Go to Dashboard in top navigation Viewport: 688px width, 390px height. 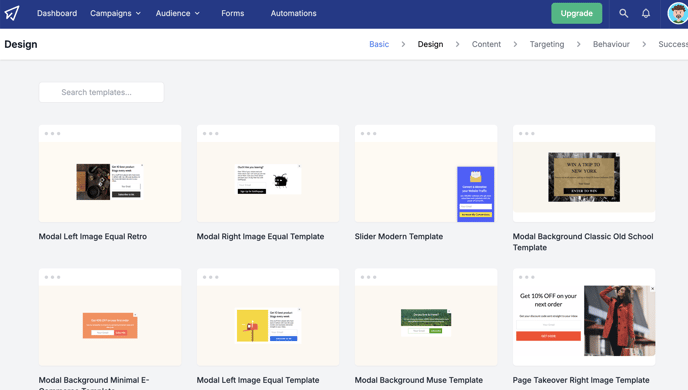(x=57, y=13)
